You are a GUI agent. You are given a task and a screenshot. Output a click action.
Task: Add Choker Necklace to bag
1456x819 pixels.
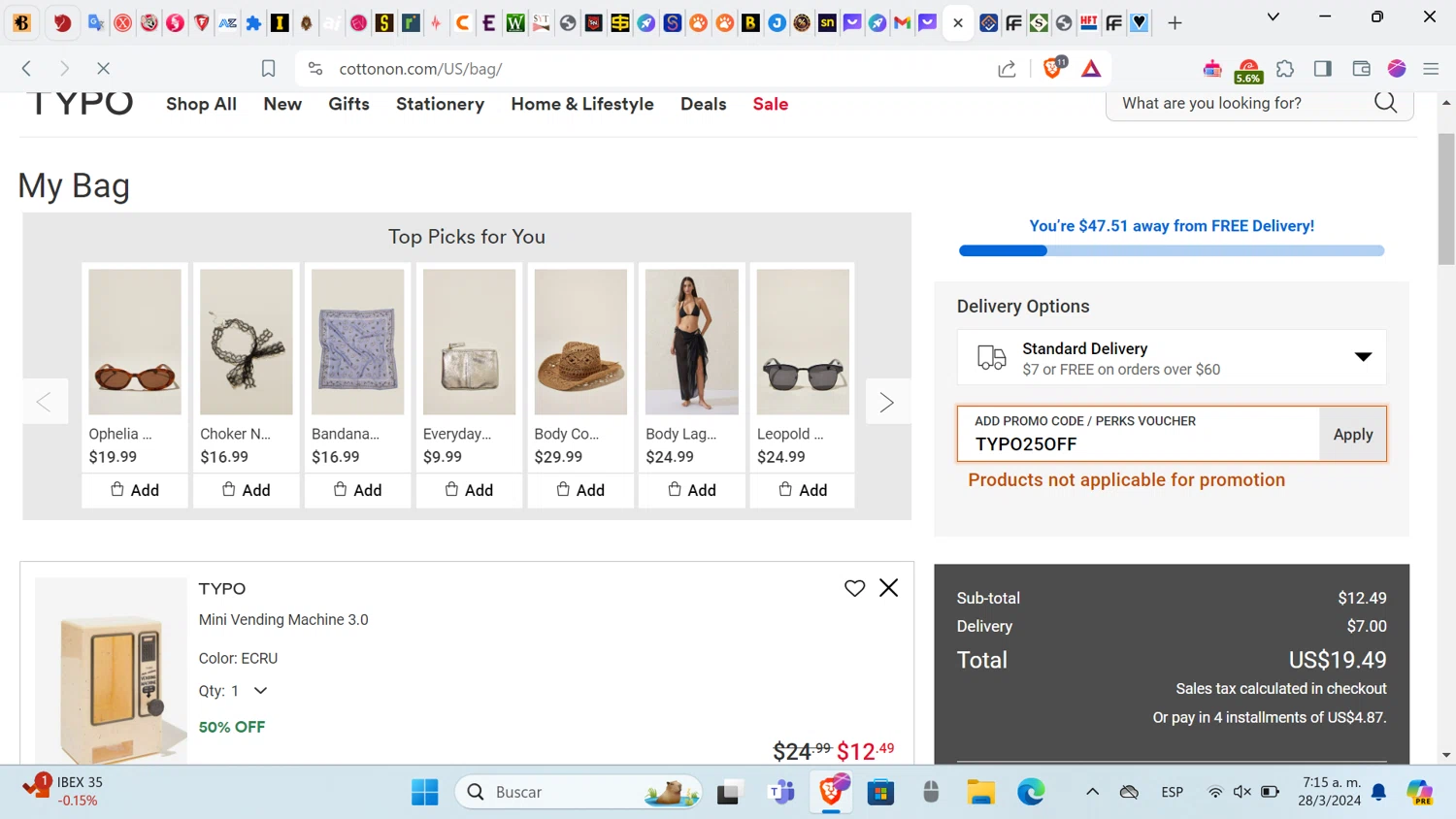[x=247, y=490]
